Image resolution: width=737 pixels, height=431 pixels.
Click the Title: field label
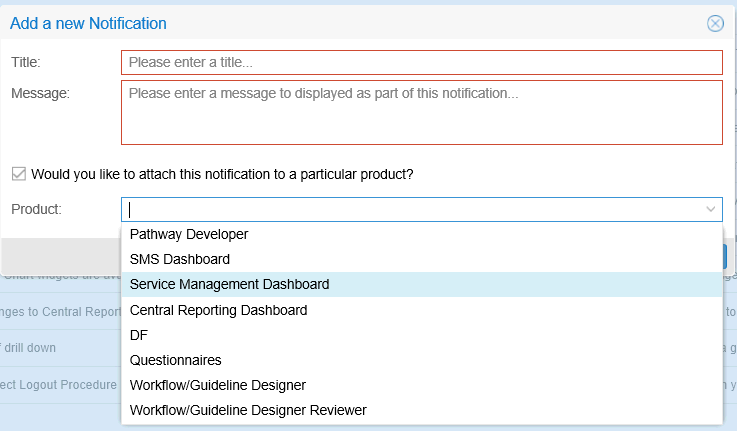coord(26,62)
